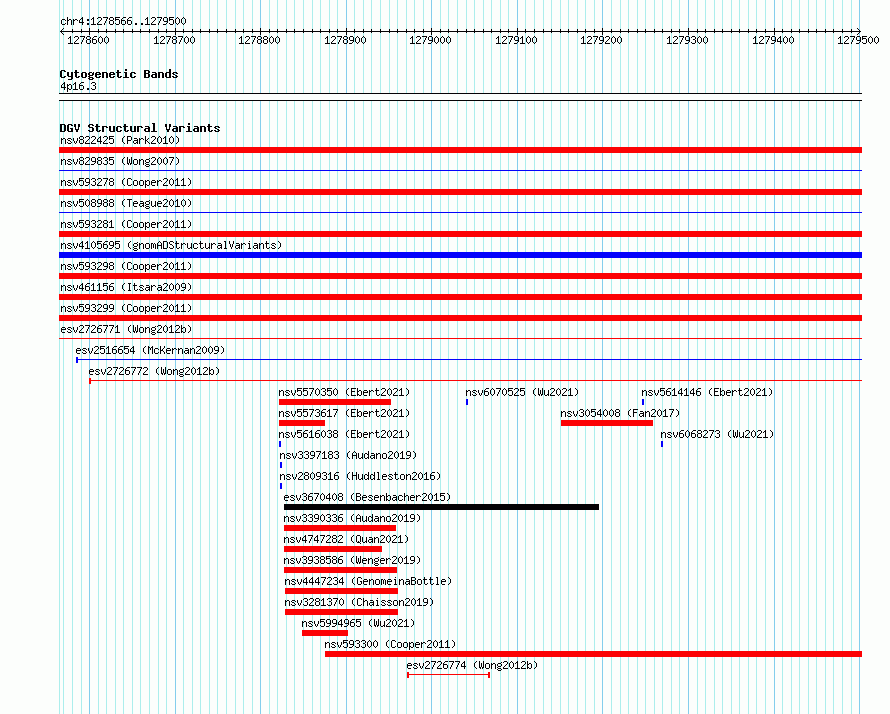Click the Cytogenetic Bands track title

(119, 74)
